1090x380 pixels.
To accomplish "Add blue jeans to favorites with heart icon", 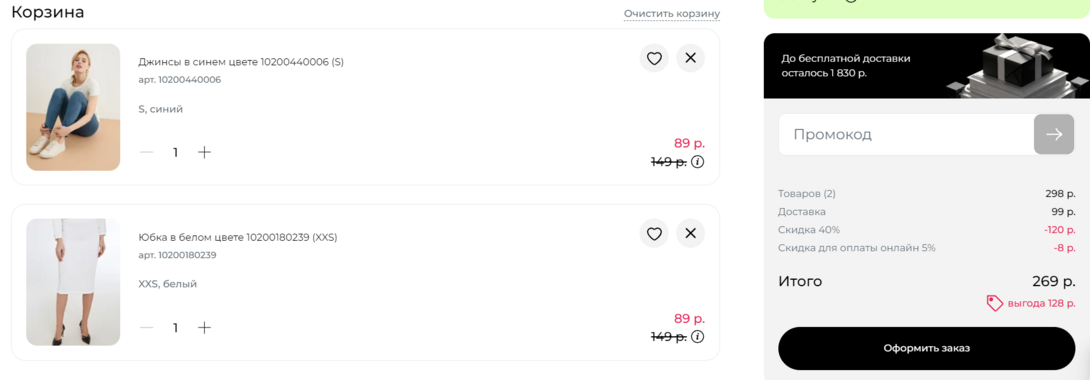I will [654, 58].
